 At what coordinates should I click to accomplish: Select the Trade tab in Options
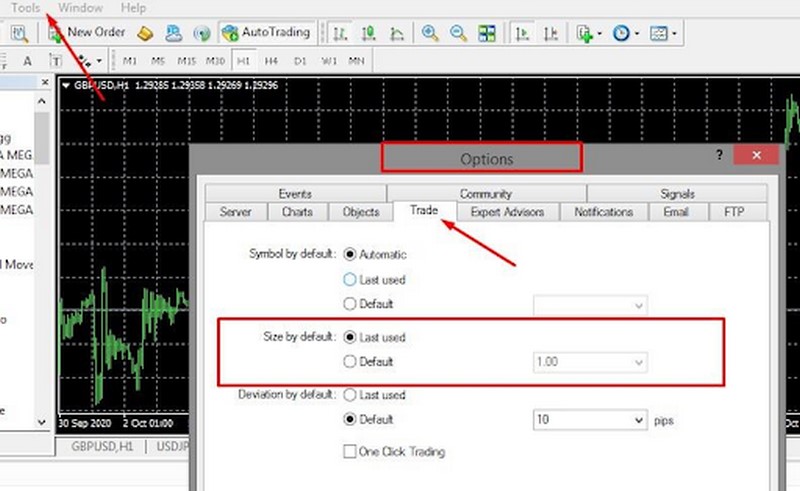424,210
